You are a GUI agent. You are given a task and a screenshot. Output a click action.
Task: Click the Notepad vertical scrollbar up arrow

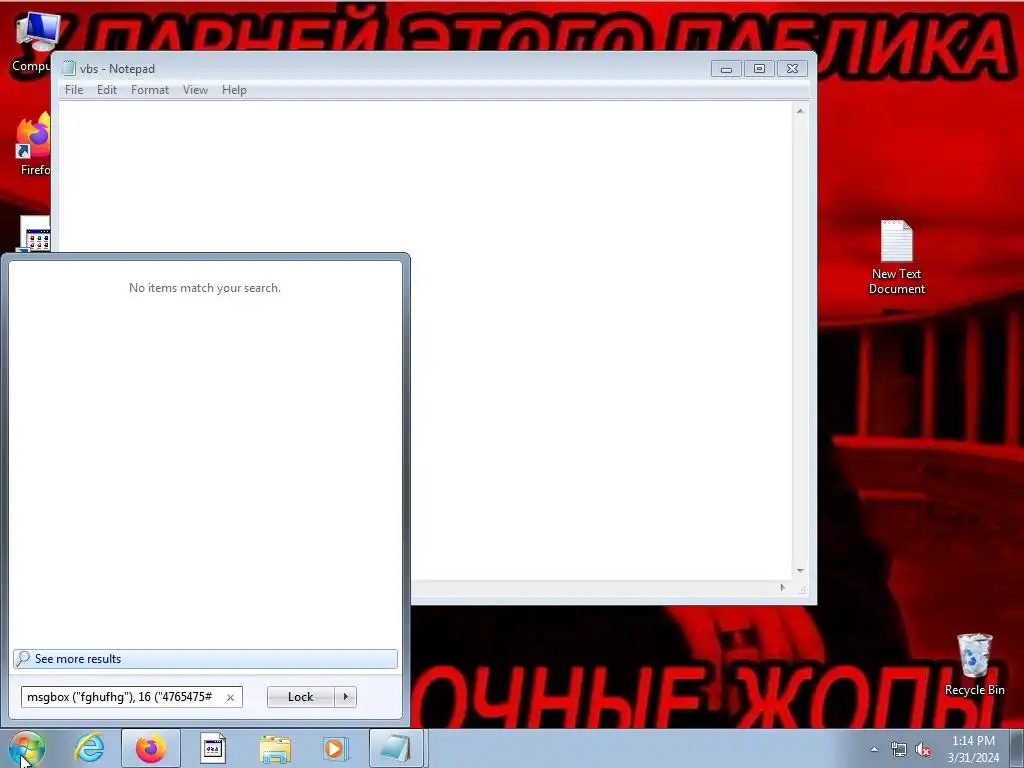[x=800, y=111]
